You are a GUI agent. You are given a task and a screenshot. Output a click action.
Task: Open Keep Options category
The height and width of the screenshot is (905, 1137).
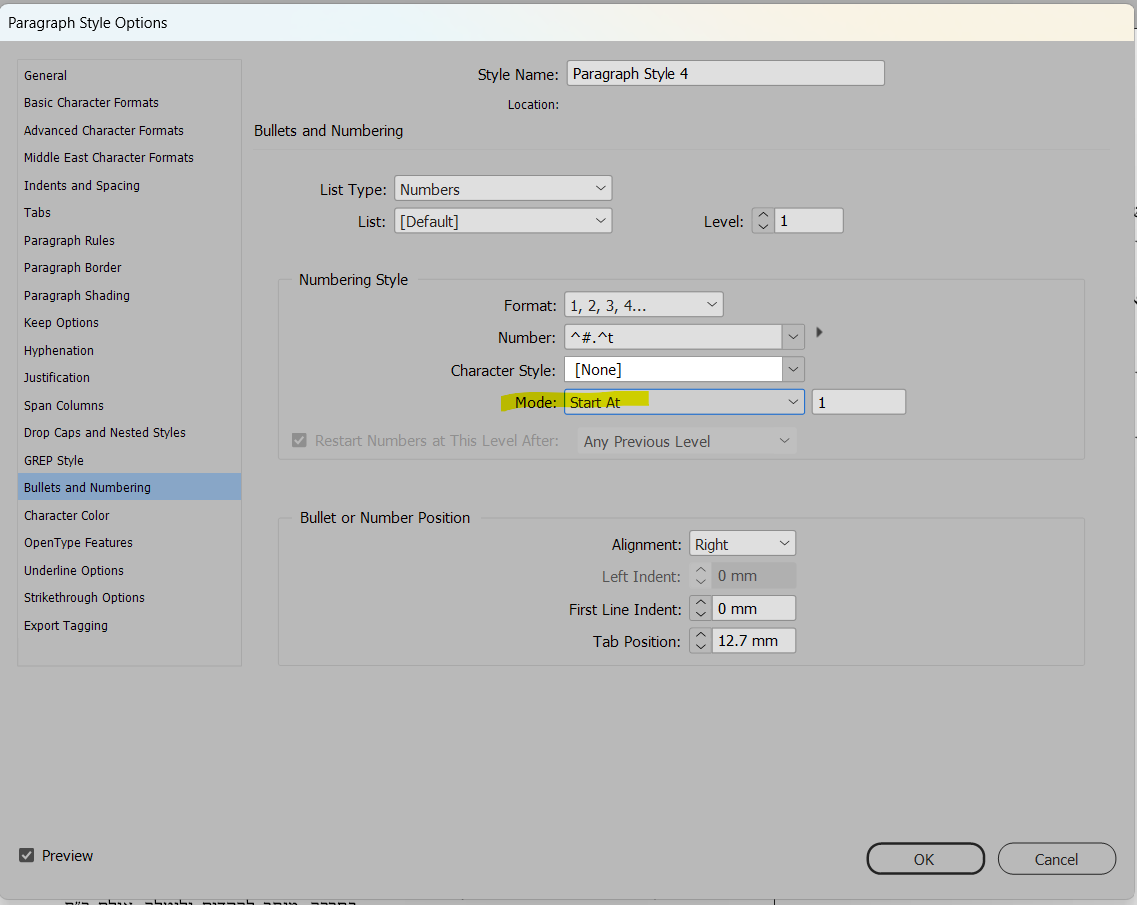[61, 323]
